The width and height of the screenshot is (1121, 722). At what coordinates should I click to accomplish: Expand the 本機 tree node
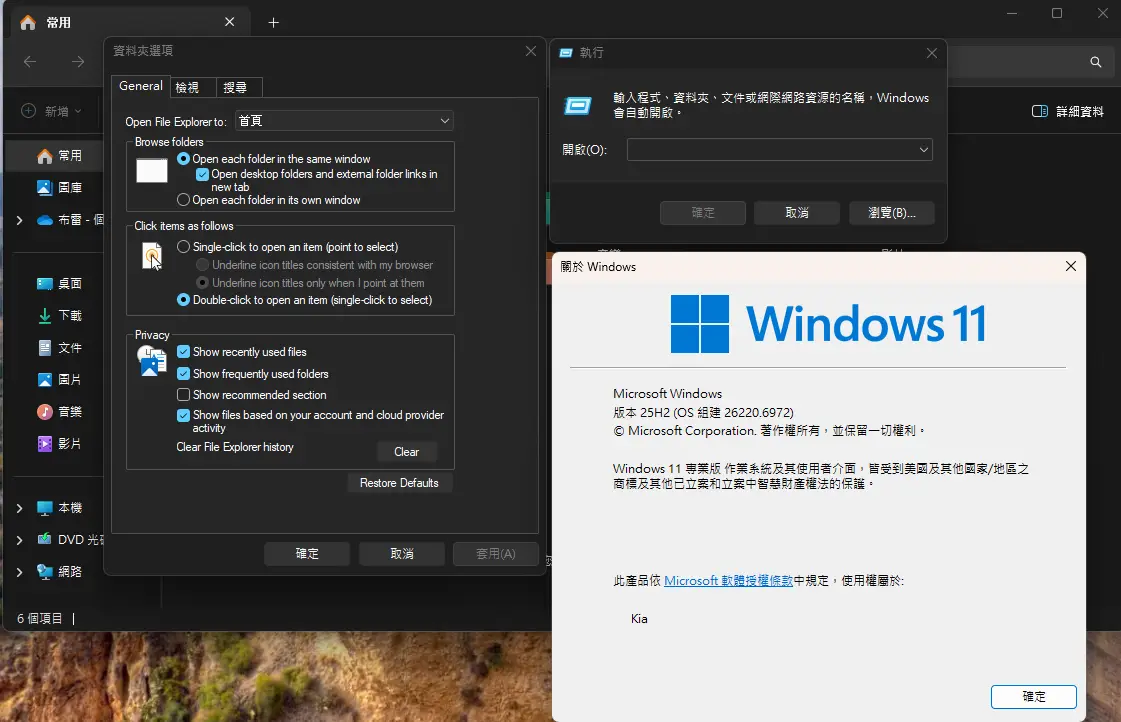pyautogui.click(x=19, y=508)
